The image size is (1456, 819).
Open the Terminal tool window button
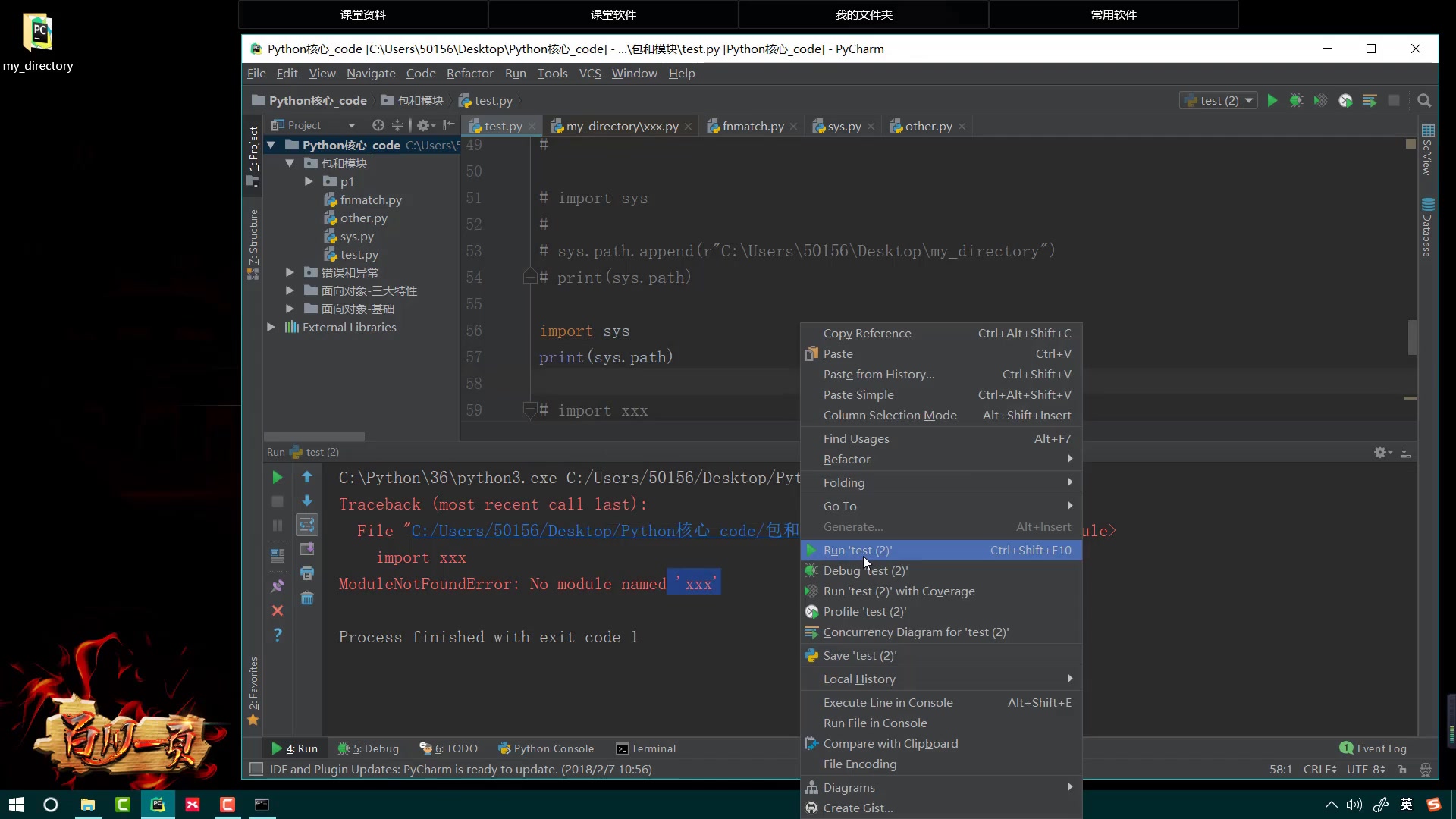pos(645,748)
